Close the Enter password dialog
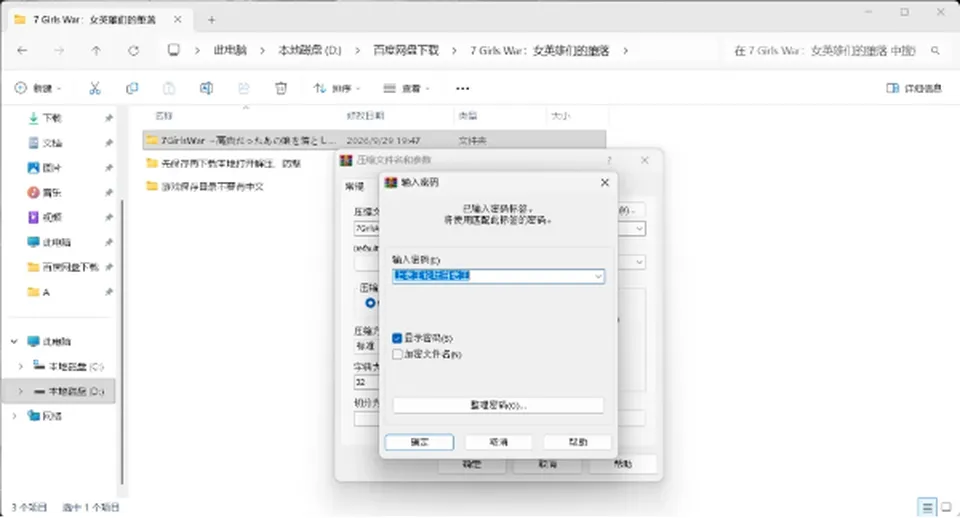Viewport: 960px width, 518px height. pos(604,182)
